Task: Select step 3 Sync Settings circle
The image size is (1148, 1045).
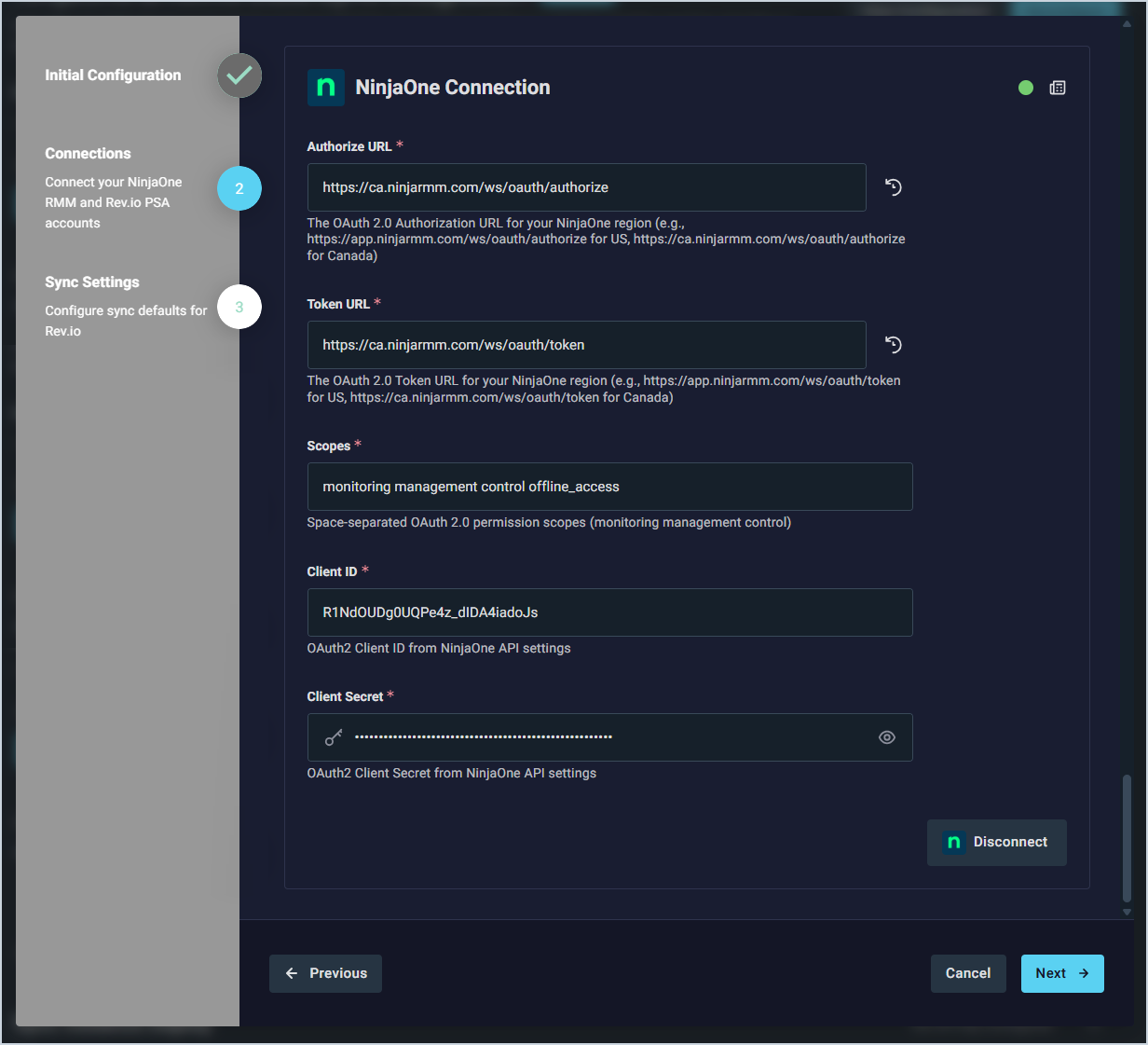Action: point(239,307)
